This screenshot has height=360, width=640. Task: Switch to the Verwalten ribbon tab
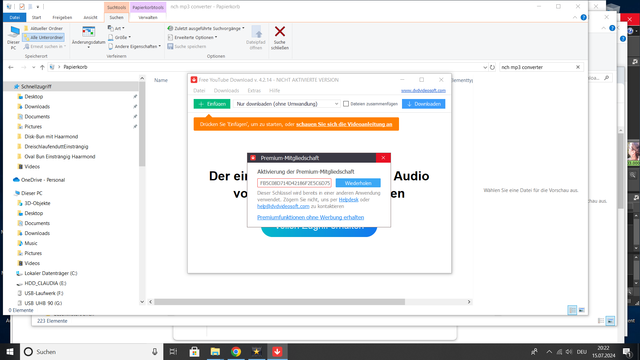(x=148, y=17)
